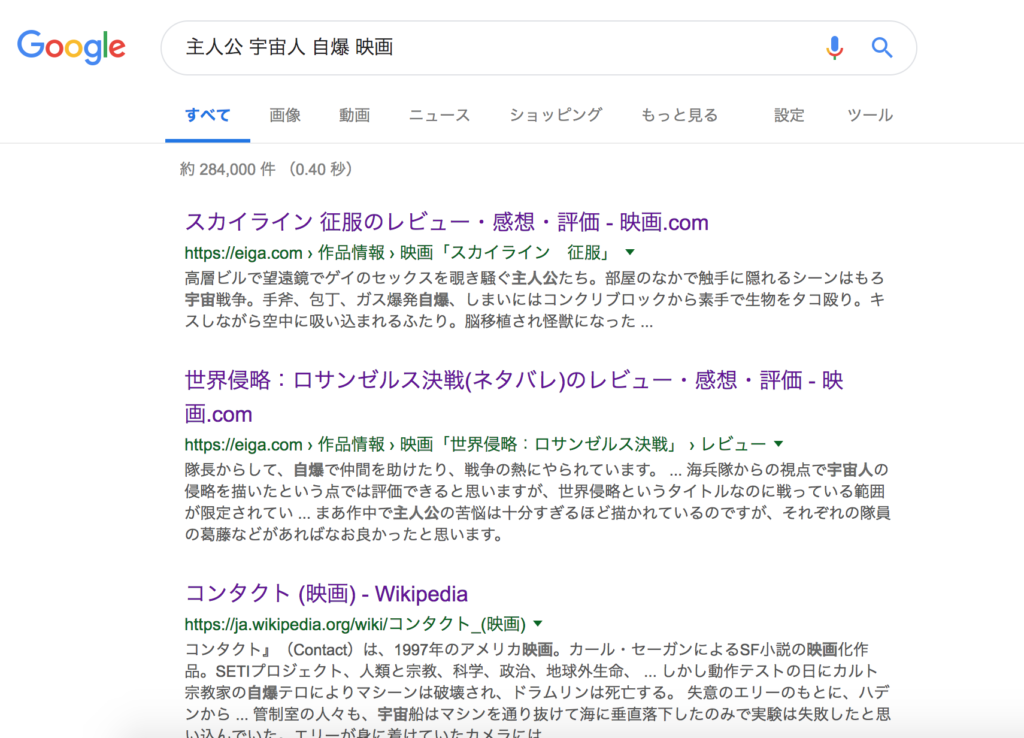
Task: Expand dropdown arrow after 世界侵略 レビュー URL
Action: pos(778,444)
